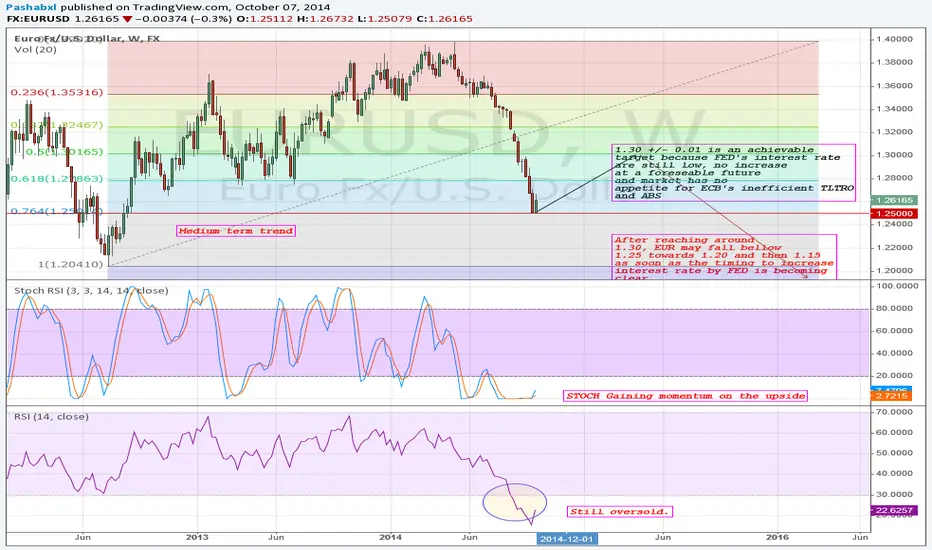Click the purple 22.6257 RSI value tag

[893, 511]
